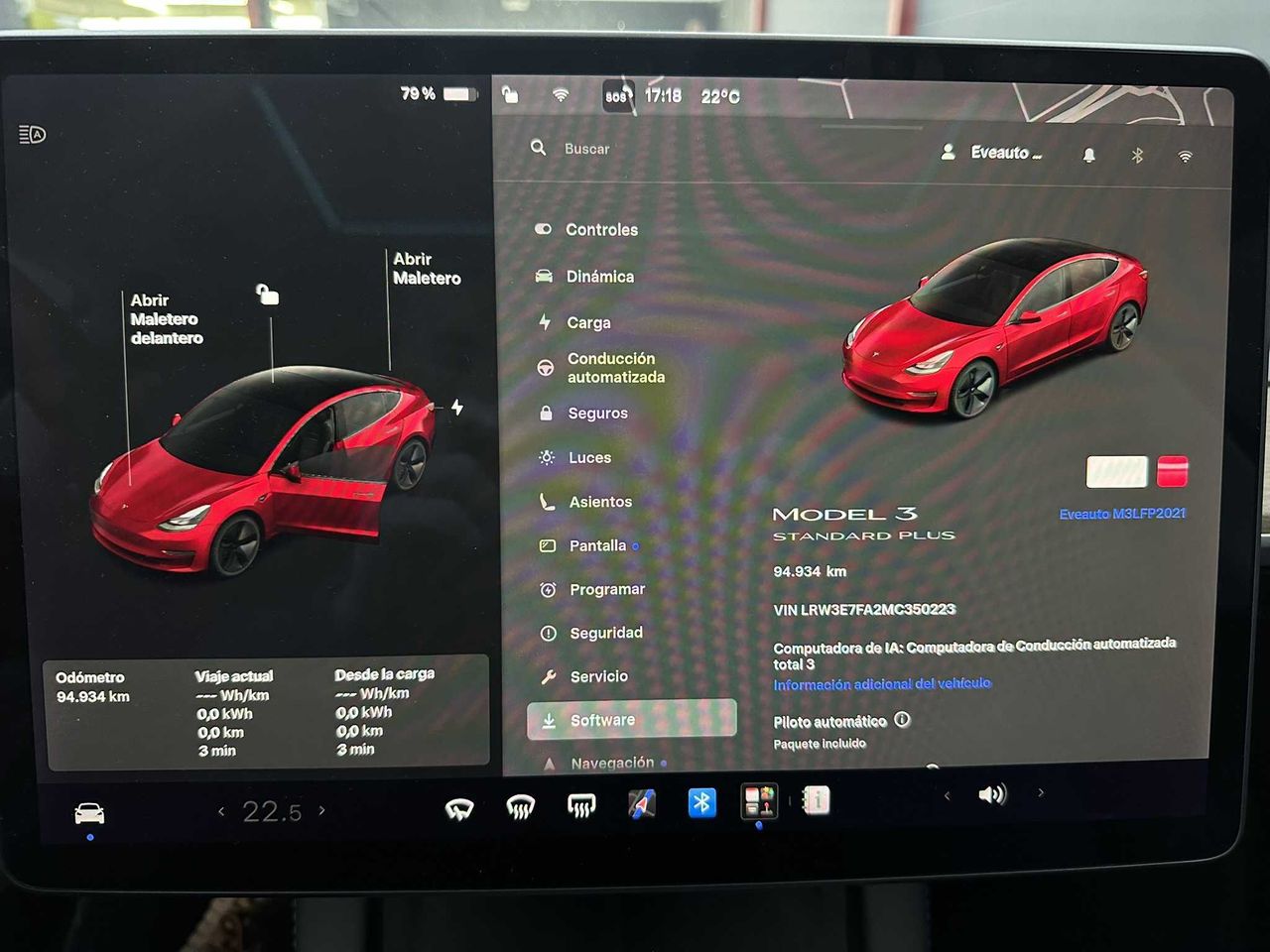The width and height of the screenshot is (1270, 952).
Task: Open the Seguridad menu
Action: [x=591, y=633]
